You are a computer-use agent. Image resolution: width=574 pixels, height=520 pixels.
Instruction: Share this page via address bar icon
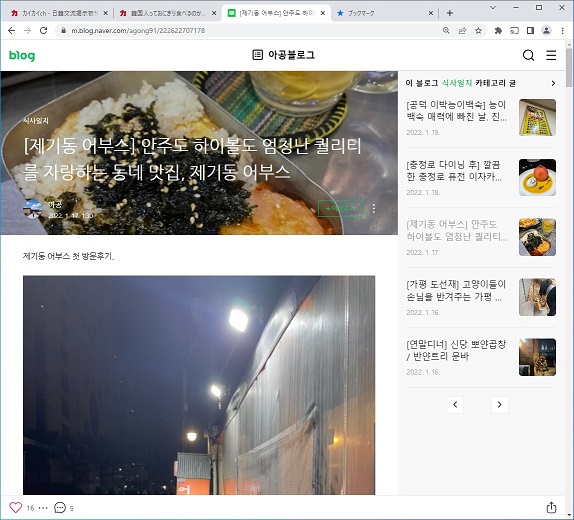[x=462, y=31]
